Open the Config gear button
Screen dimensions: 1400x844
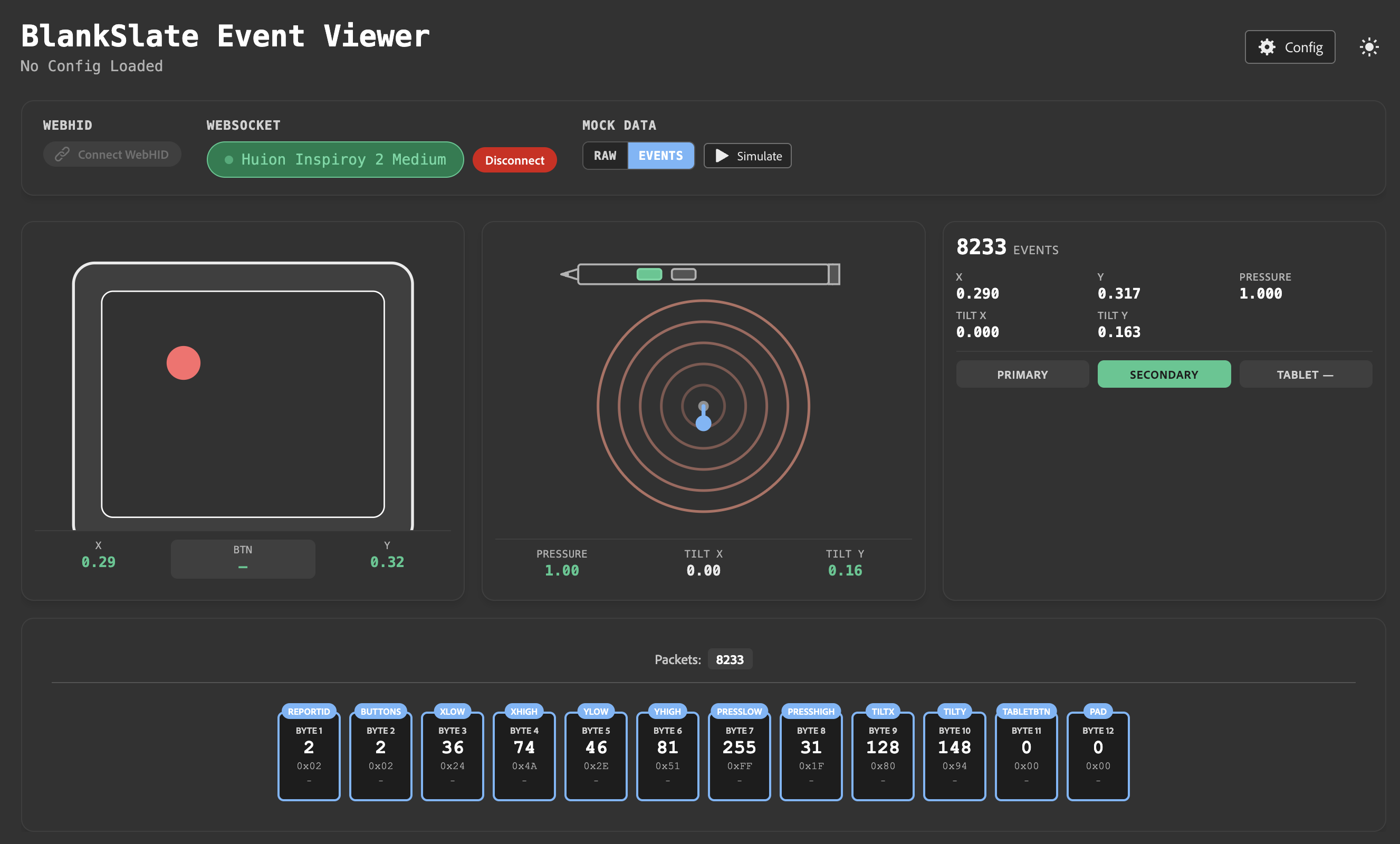click(1289, 47)
